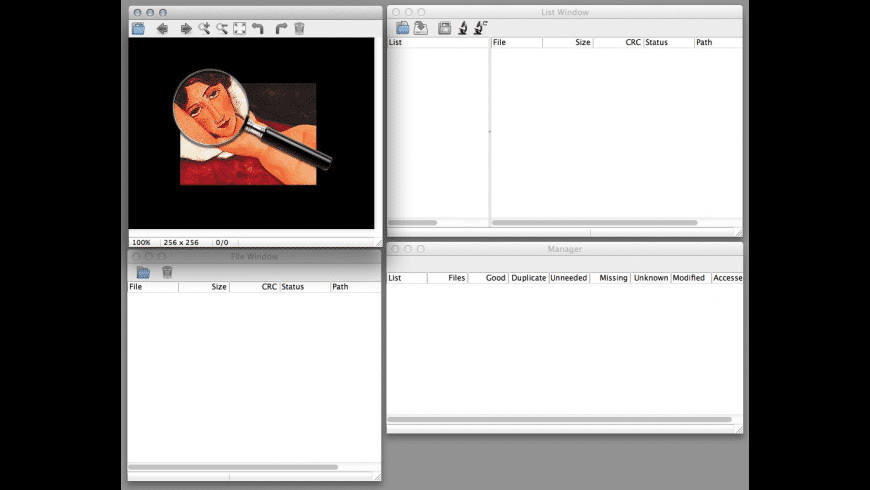Save list with the floppy disk icon
The image size is (870, 490).
pos(444,28)
